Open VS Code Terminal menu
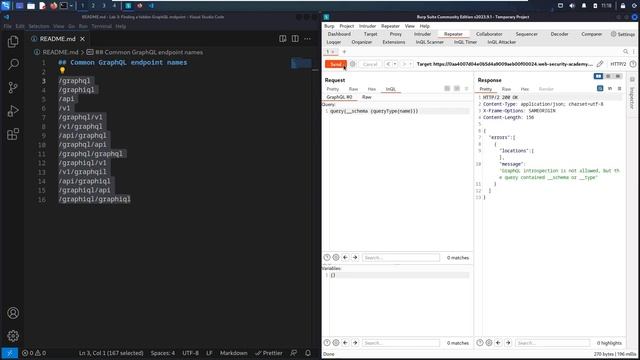This screenshot has width=640, height=360. (101, 26)
